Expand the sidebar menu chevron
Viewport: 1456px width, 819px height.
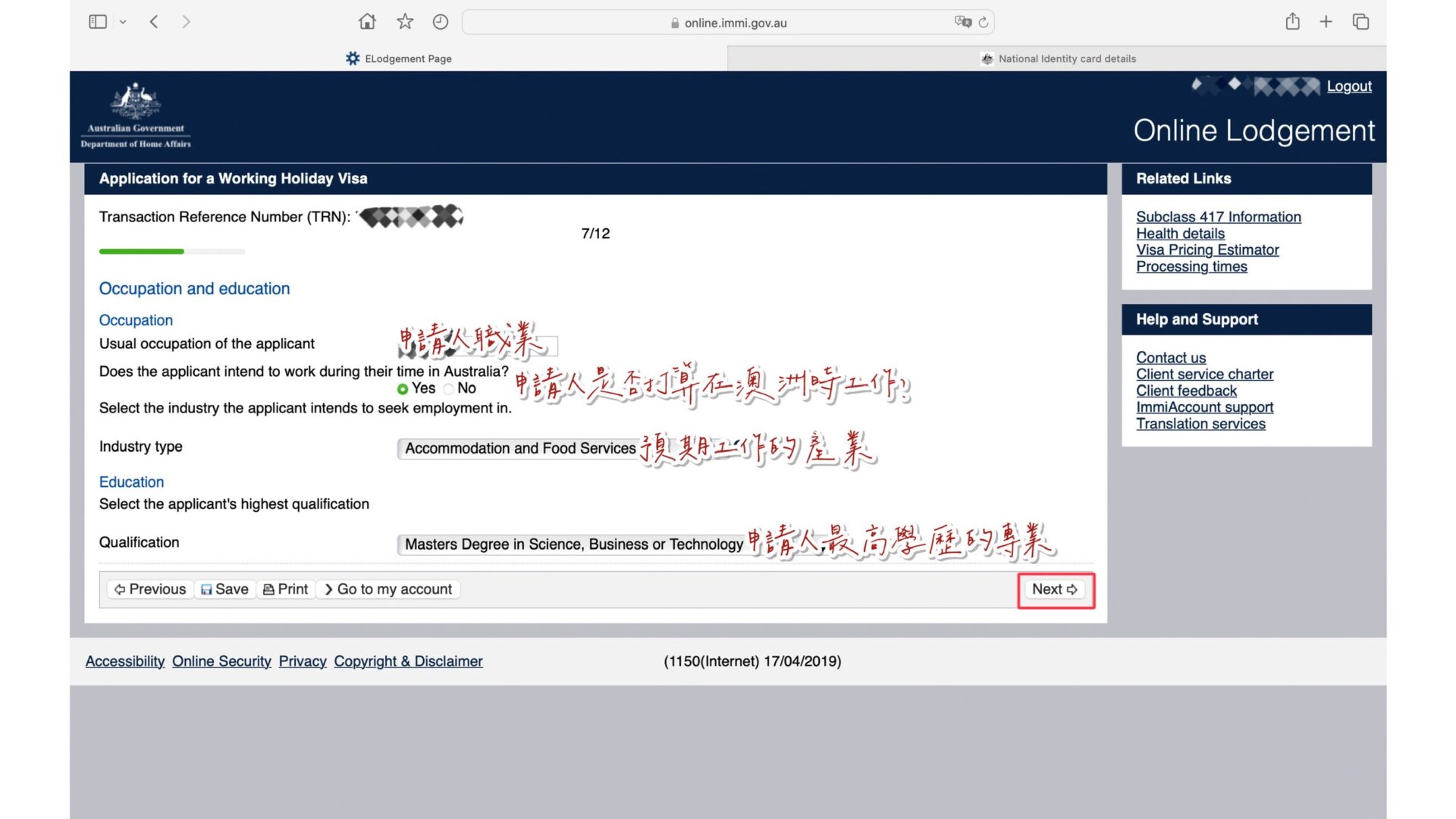pyautogui.click(x=123, y=23)
